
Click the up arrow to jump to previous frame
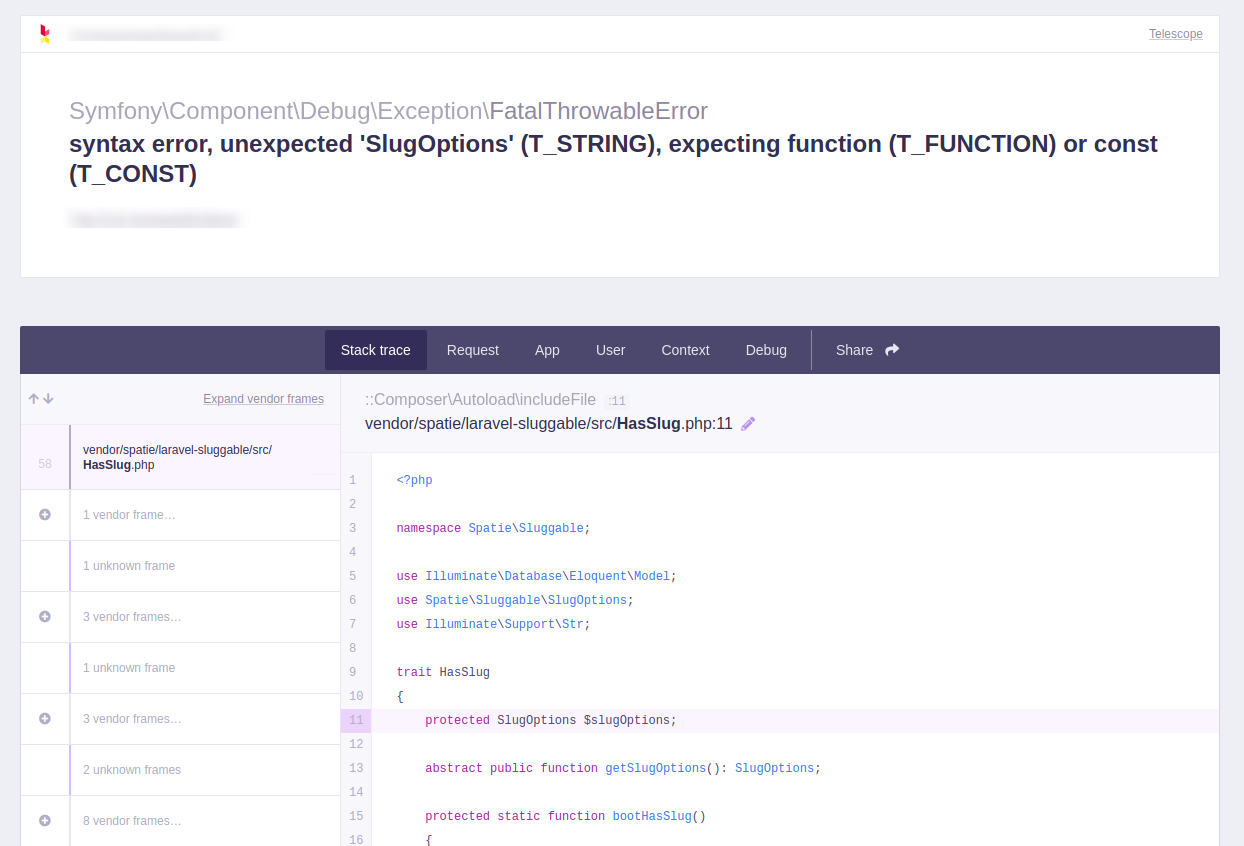point(33,398)
